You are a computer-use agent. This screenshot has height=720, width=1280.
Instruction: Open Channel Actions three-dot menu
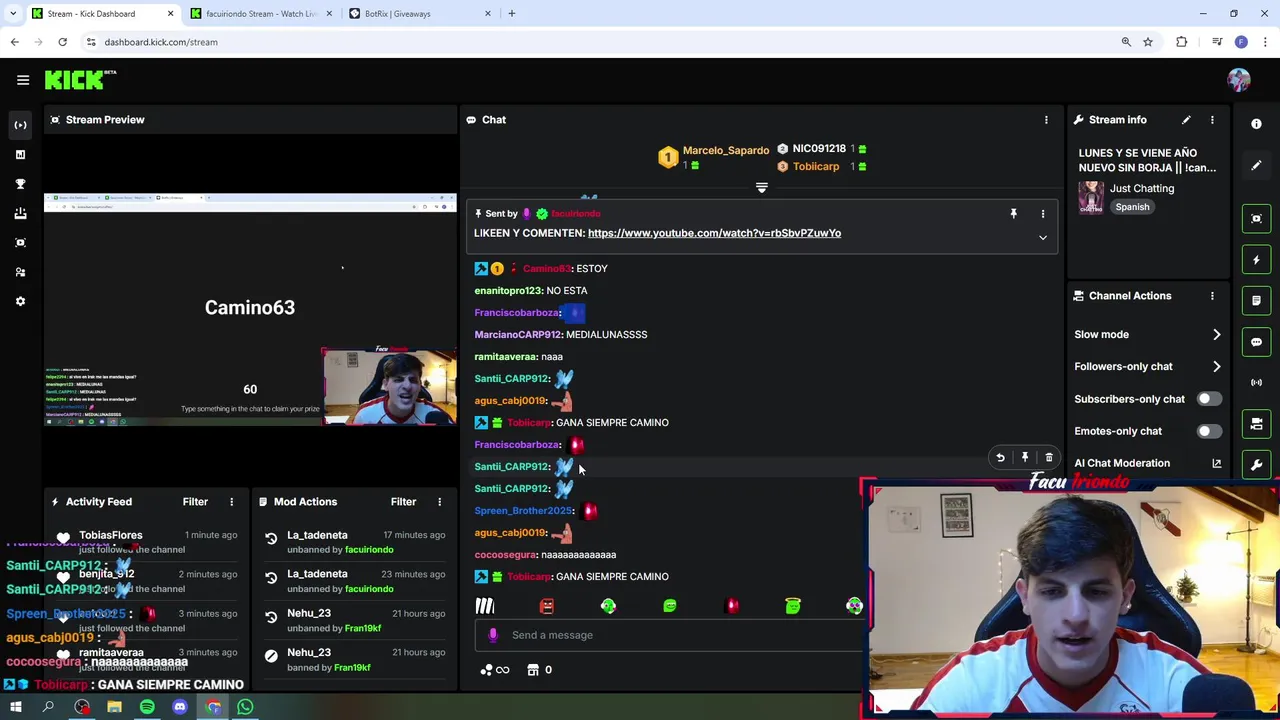click(1212, 296)
